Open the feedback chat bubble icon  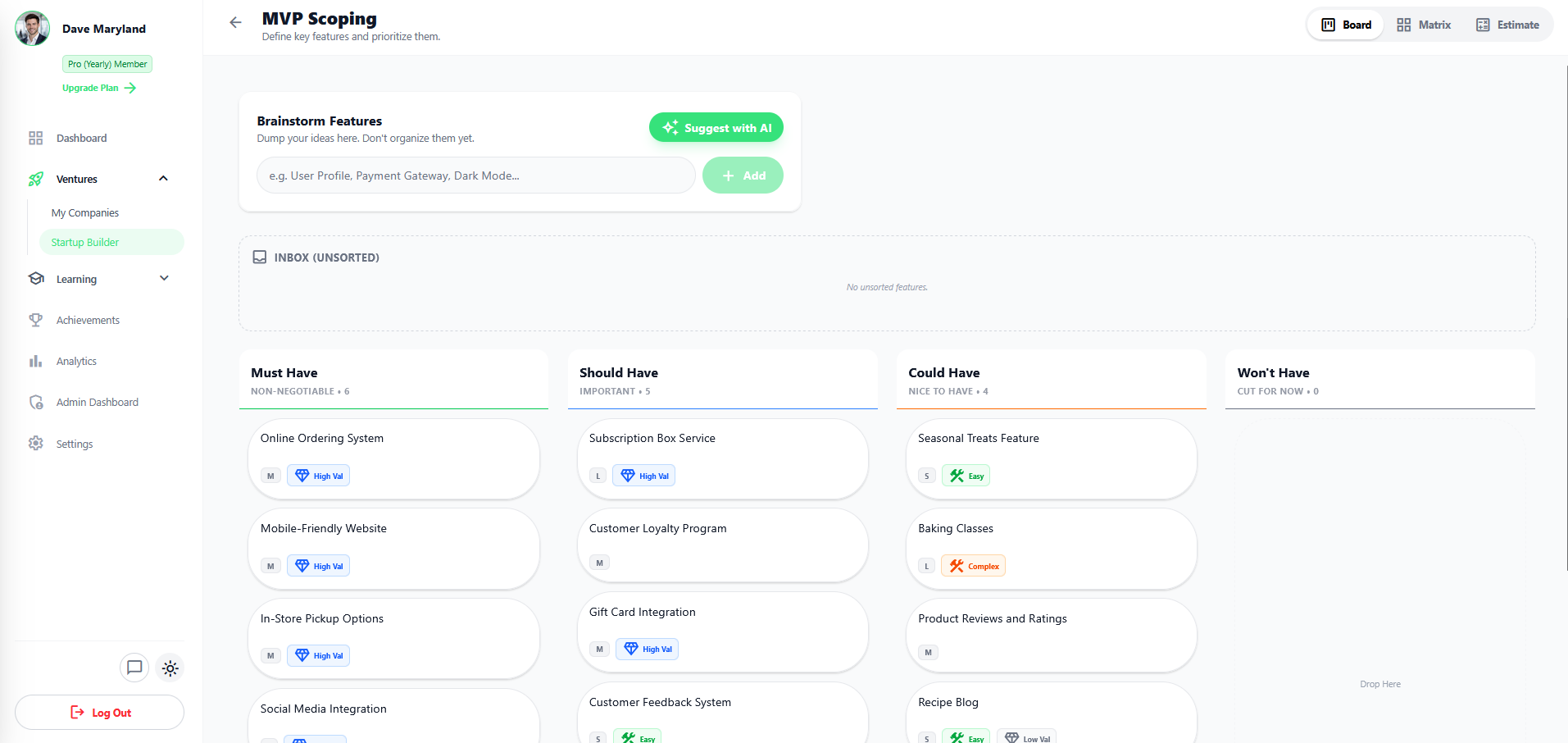tap(134, 668)
